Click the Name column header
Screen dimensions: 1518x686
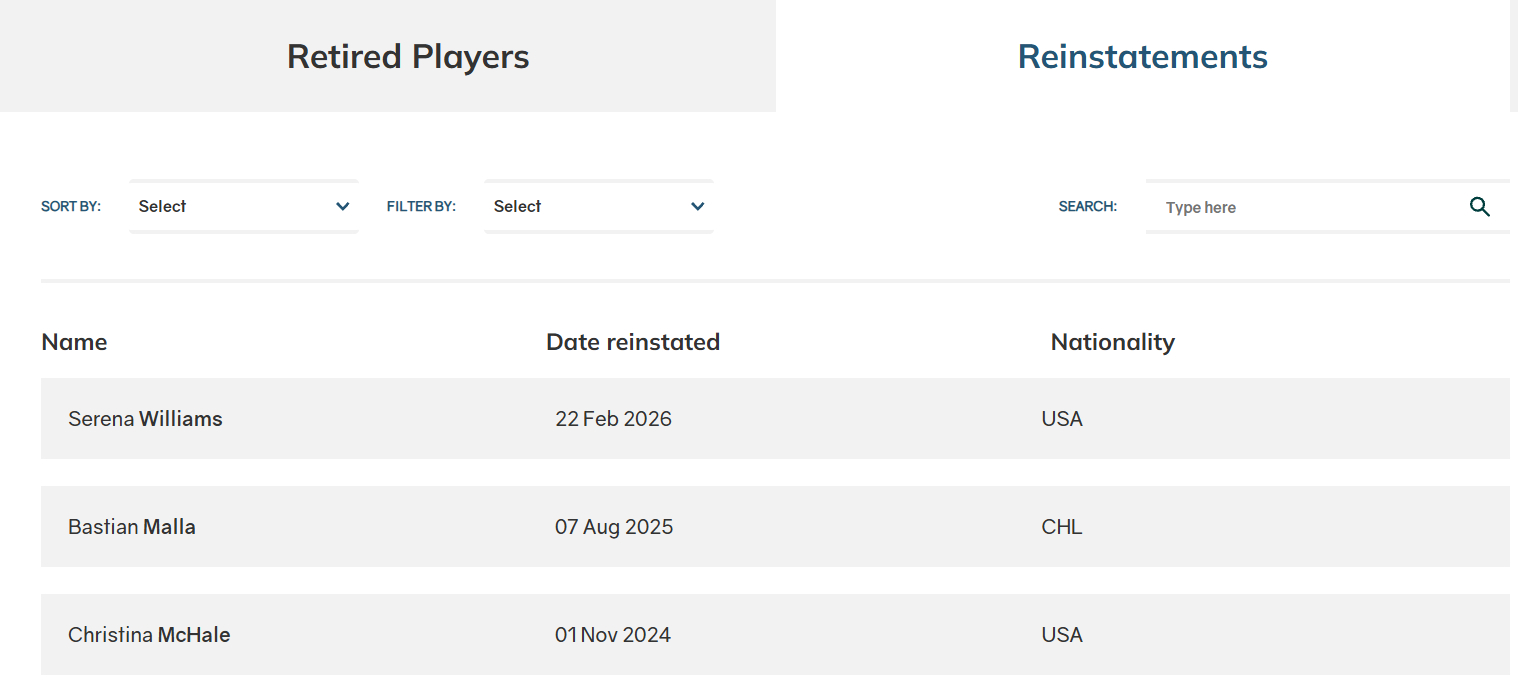coord(74,342)
